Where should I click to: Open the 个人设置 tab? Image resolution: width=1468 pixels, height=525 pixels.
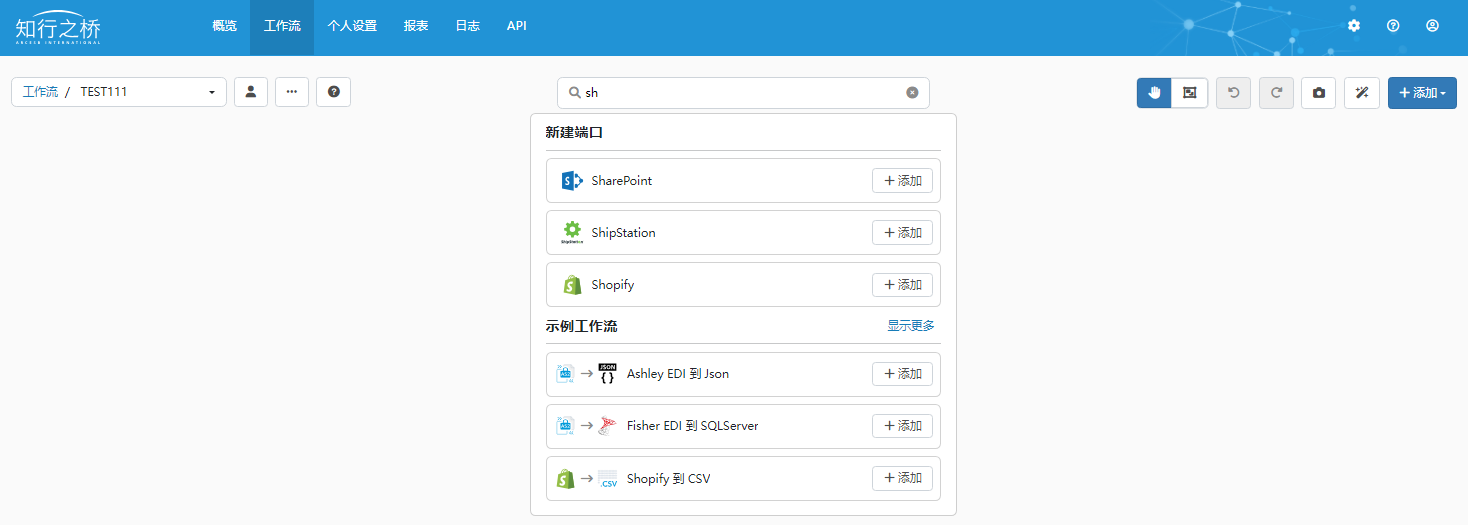pyautogui.click(x=352, y=26)
